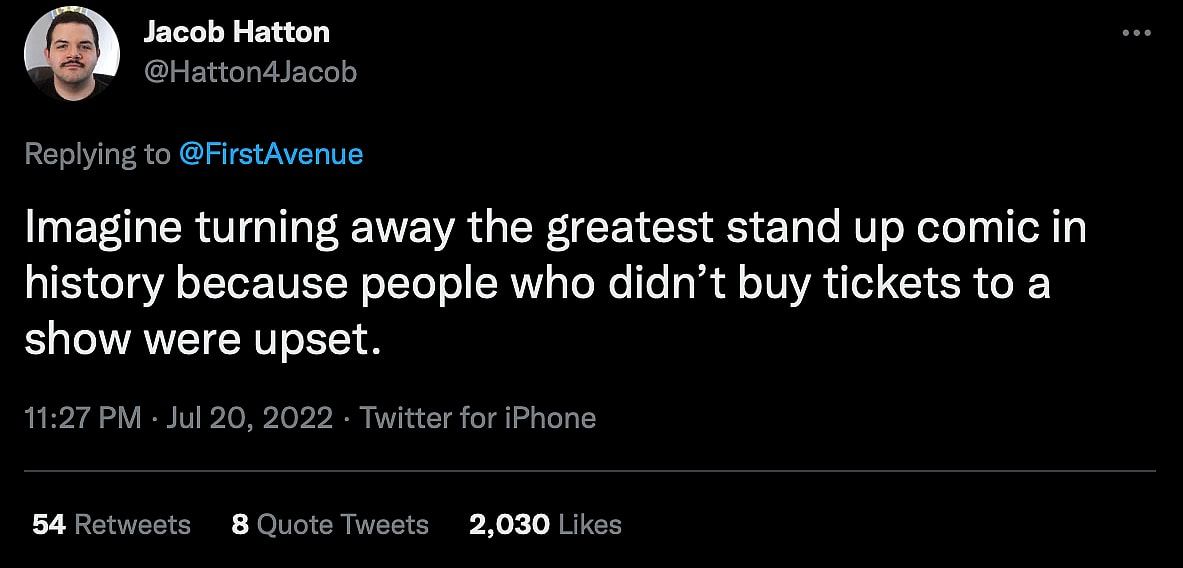View the Retweets list via its label
The height and width of the screenshot is (568, 1183).
pyautogui.click(x=133, y=524)
